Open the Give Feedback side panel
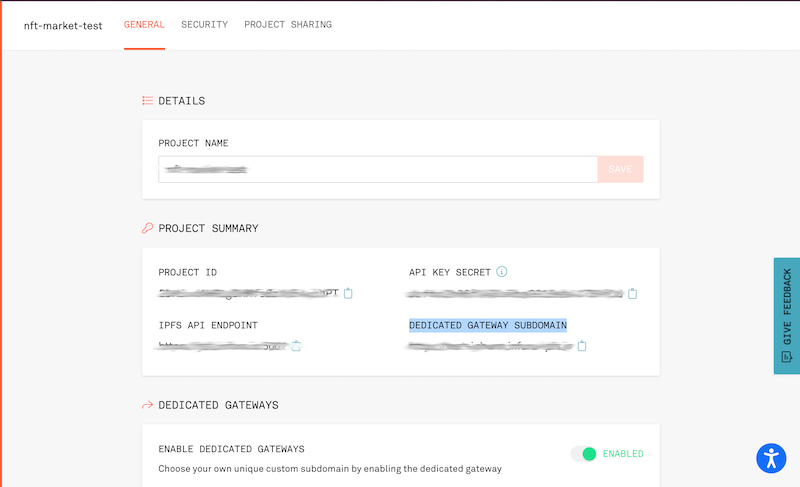 [x=787, y=316]
